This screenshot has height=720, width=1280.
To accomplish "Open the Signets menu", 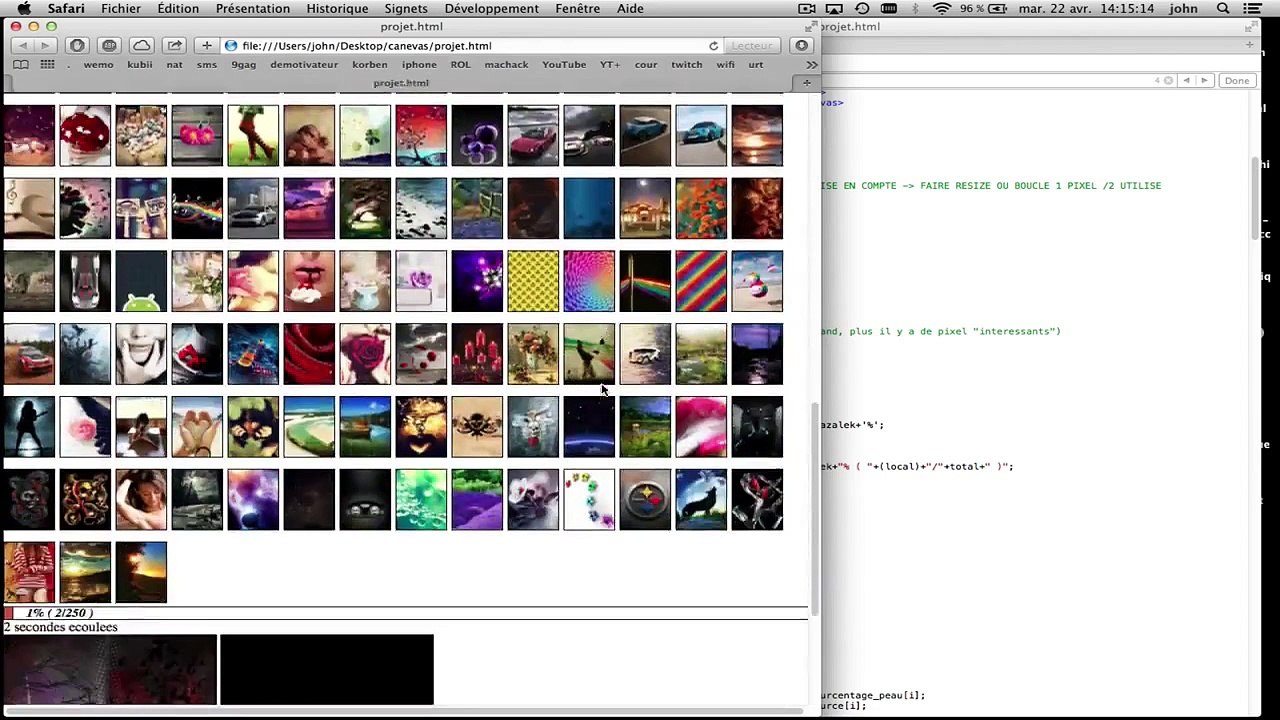I will point(406,9).
